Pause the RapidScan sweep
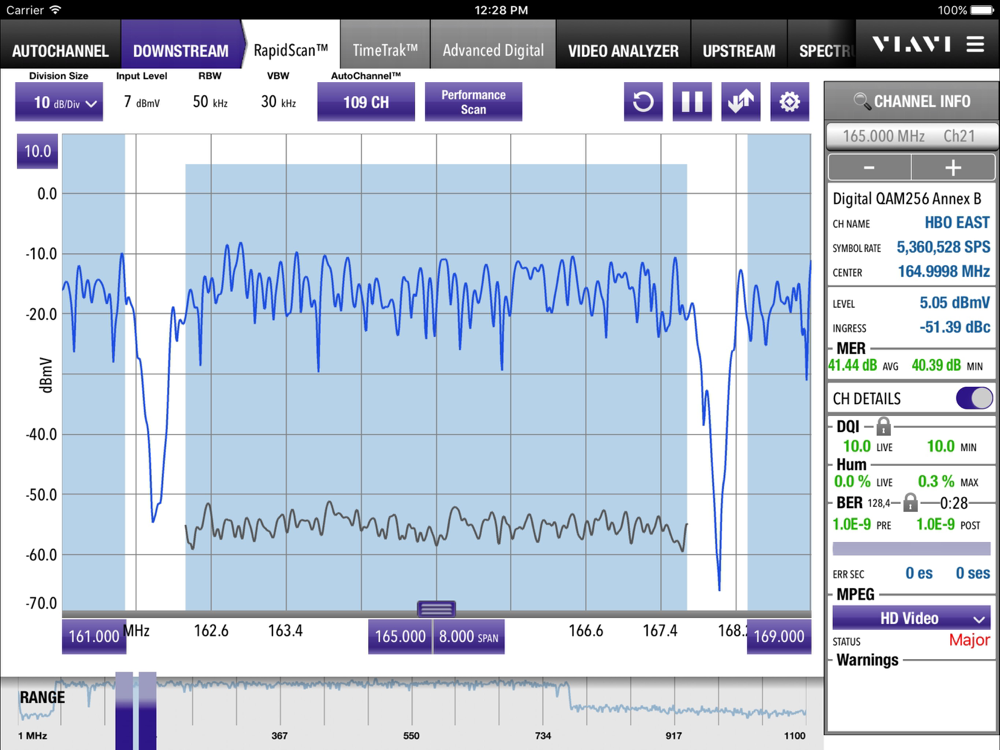Image resolution: width=1000 pixels, height=750 pixels. (x=691, y=102)
